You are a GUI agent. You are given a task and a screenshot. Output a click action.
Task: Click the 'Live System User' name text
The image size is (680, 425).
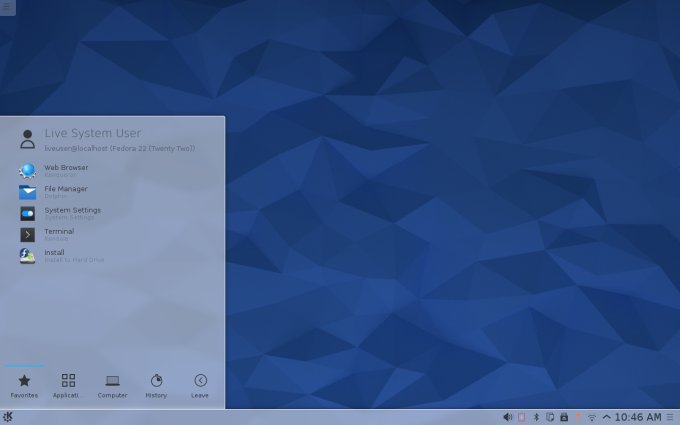[x=93, y=133]
